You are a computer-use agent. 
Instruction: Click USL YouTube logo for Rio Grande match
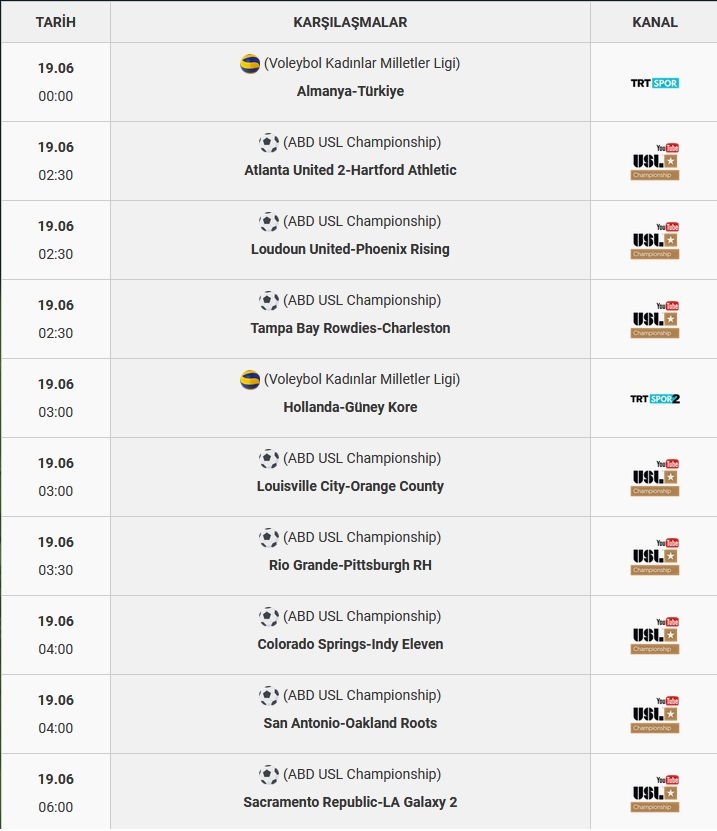point(654,556)
